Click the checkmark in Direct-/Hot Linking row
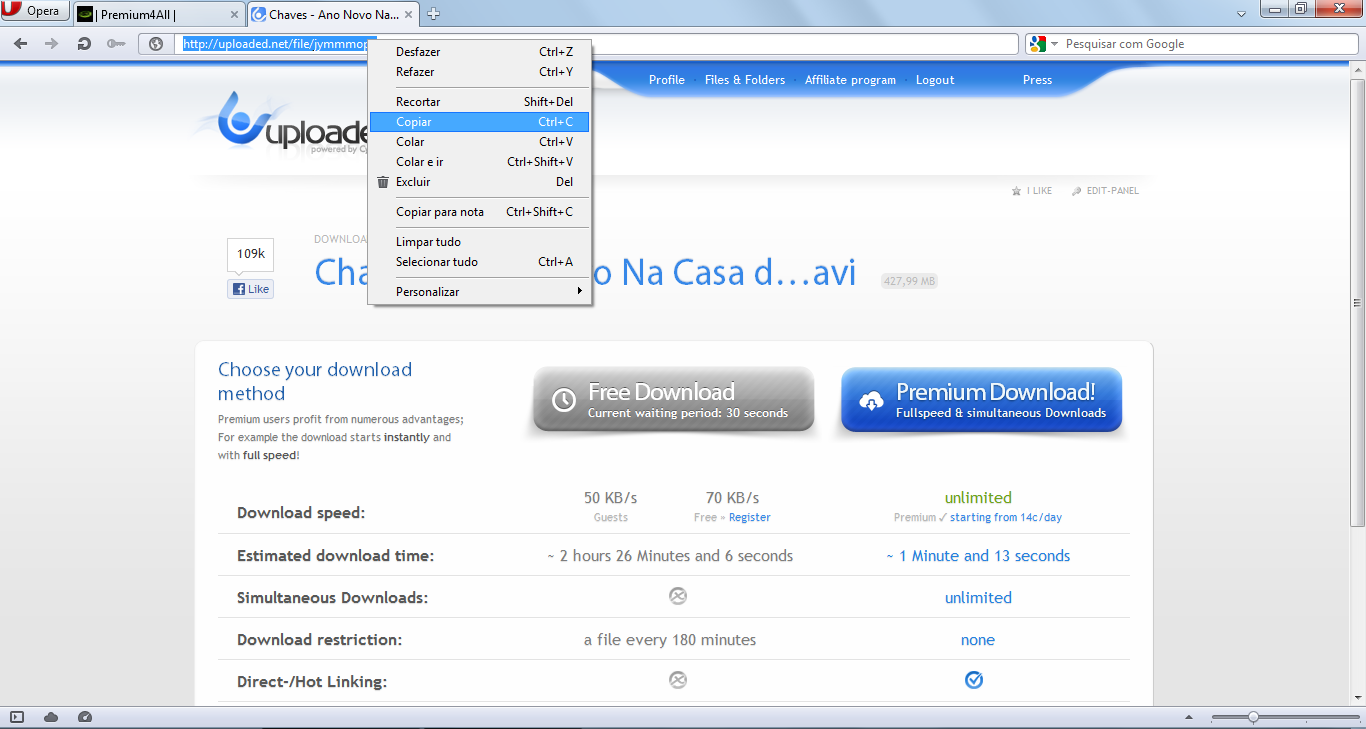 tap(974, 680)
